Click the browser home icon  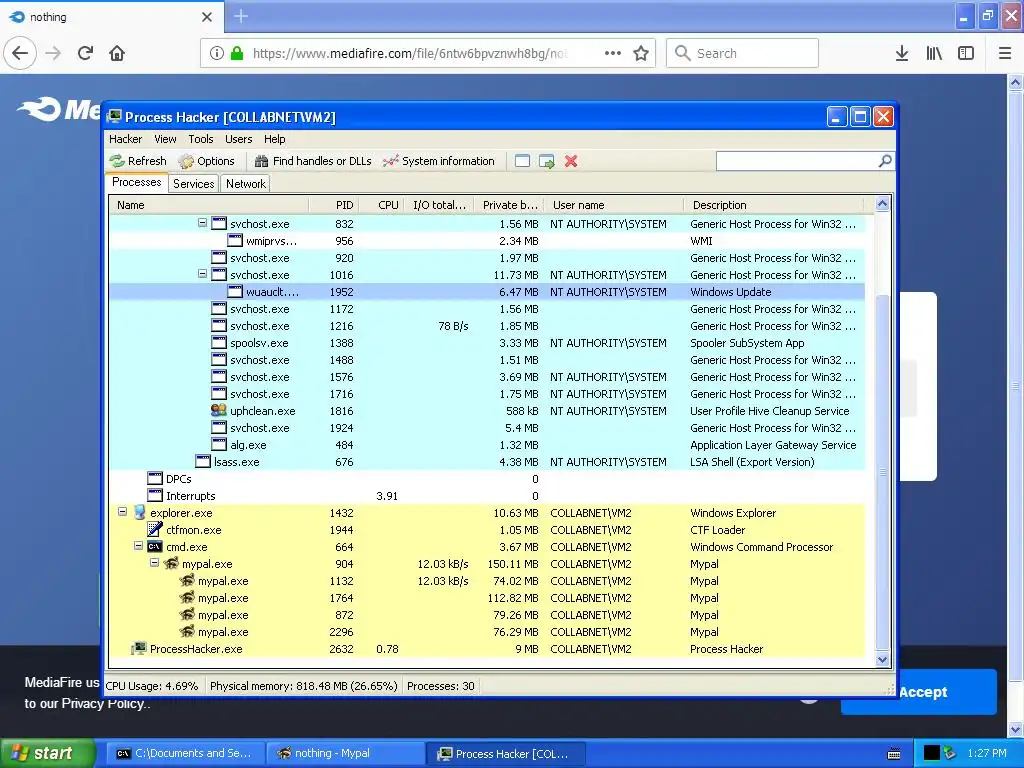(x=117, y=53)
